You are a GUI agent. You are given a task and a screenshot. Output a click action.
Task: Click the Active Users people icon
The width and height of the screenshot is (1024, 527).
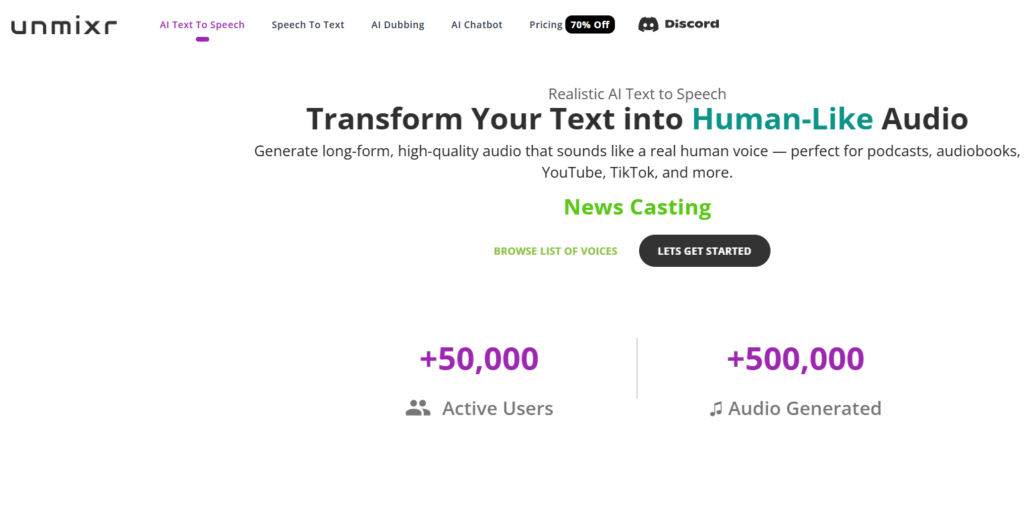[418, 408]
